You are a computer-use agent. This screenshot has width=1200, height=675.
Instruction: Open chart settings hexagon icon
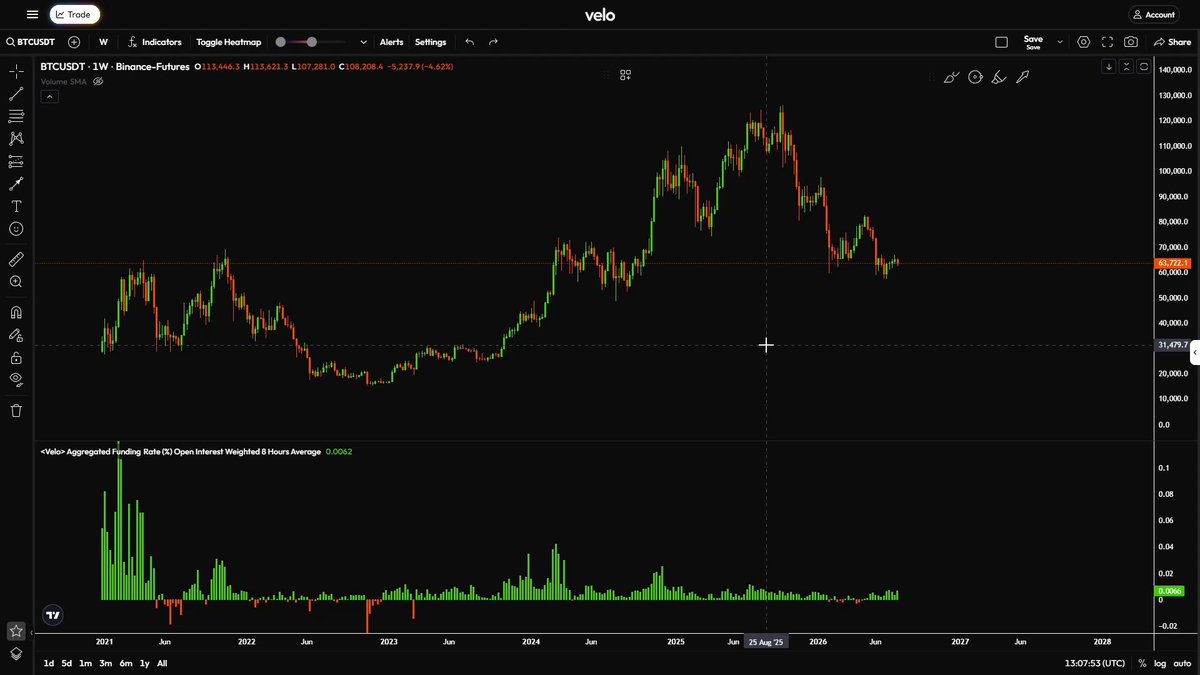[1084, 42]
